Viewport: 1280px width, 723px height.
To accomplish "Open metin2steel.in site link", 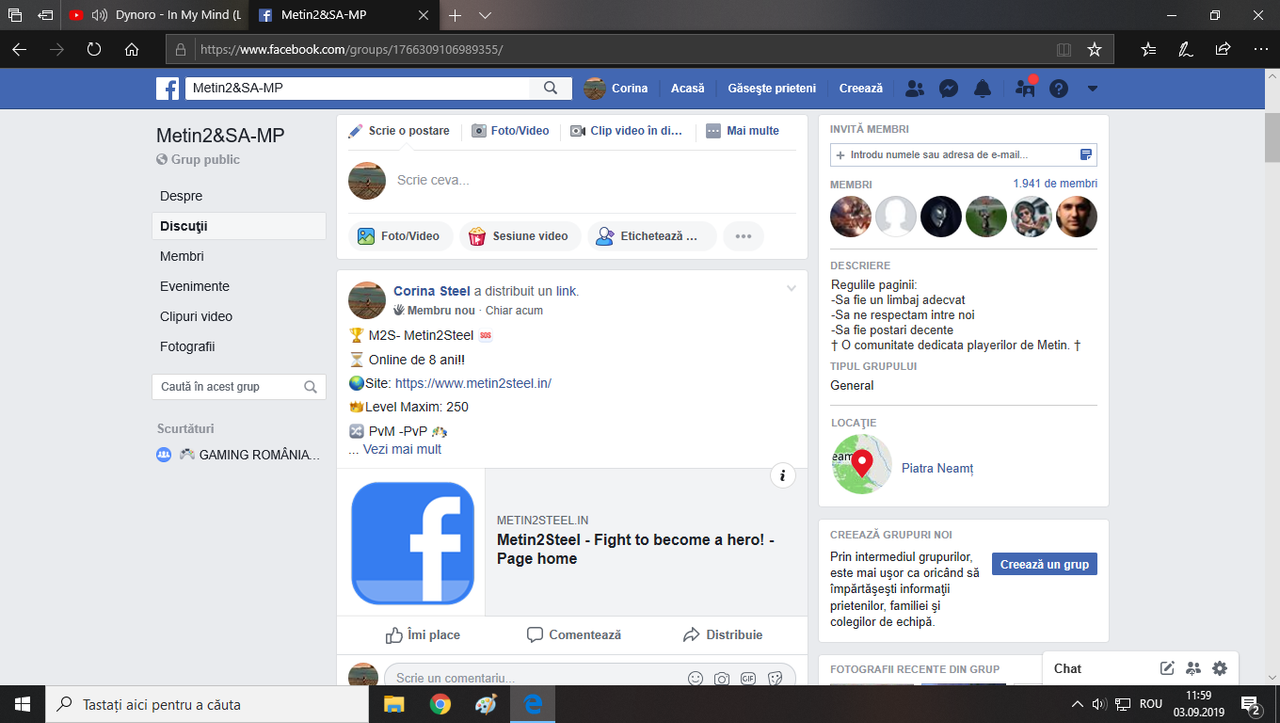I will [473, 383].
